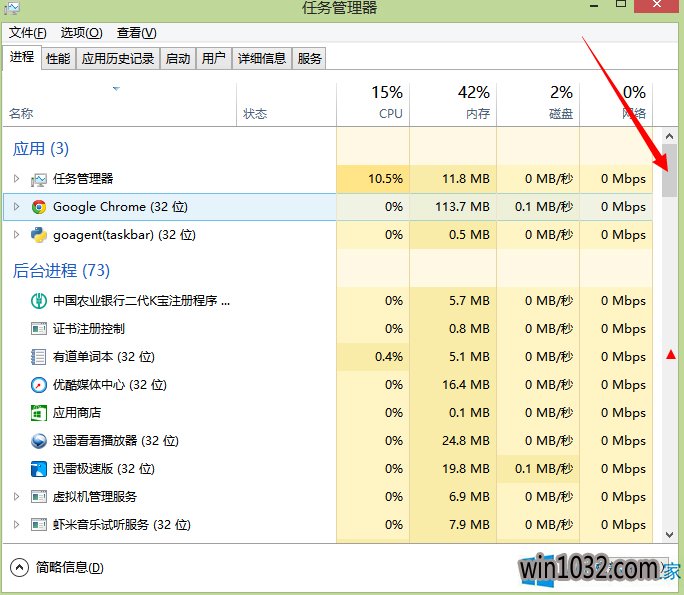The image size is (684, 595).
Task: Open the 选项(O) menu
Action: [81, 33]
